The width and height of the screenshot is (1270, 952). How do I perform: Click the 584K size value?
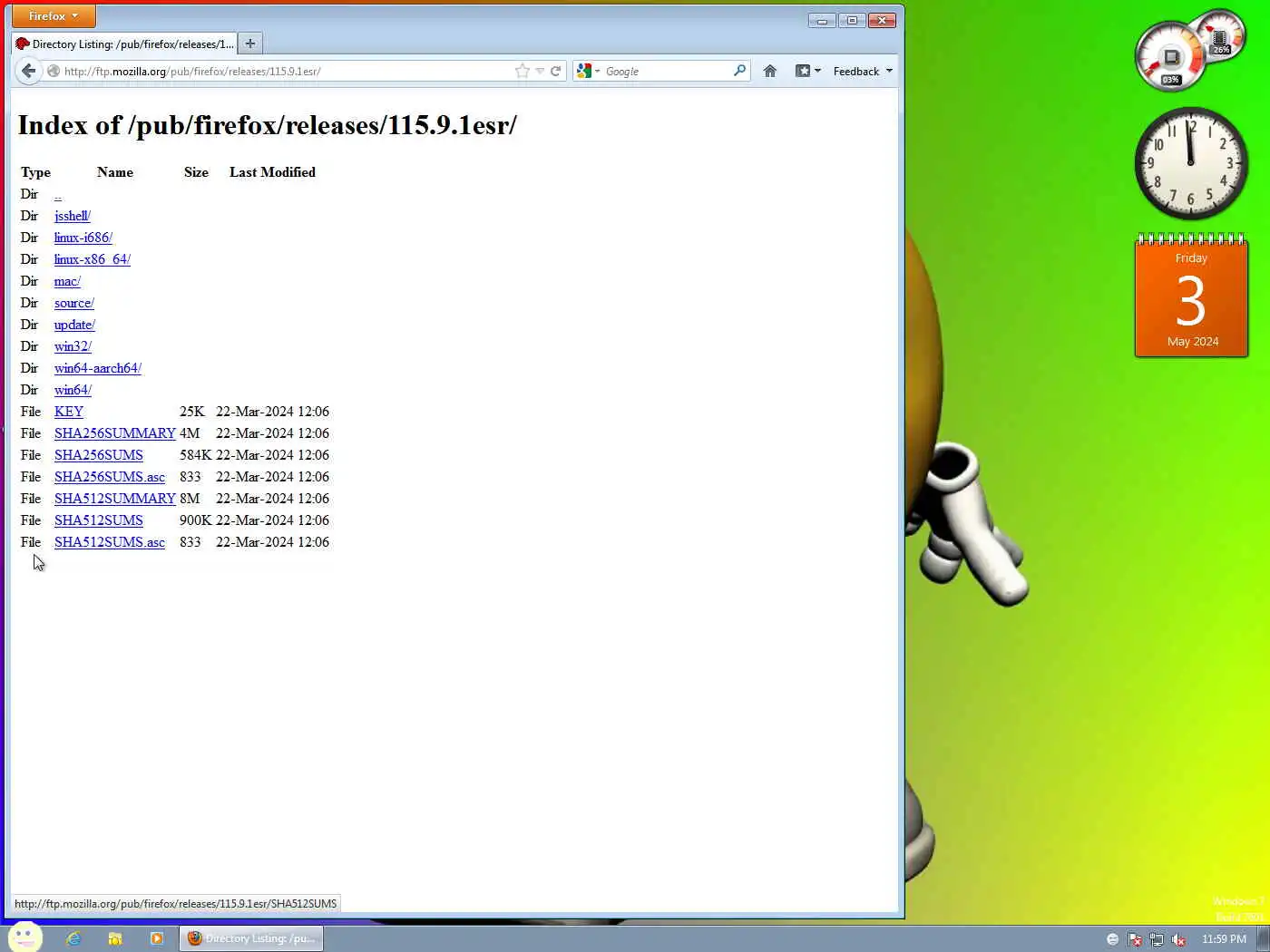click(x=195, y=455)
